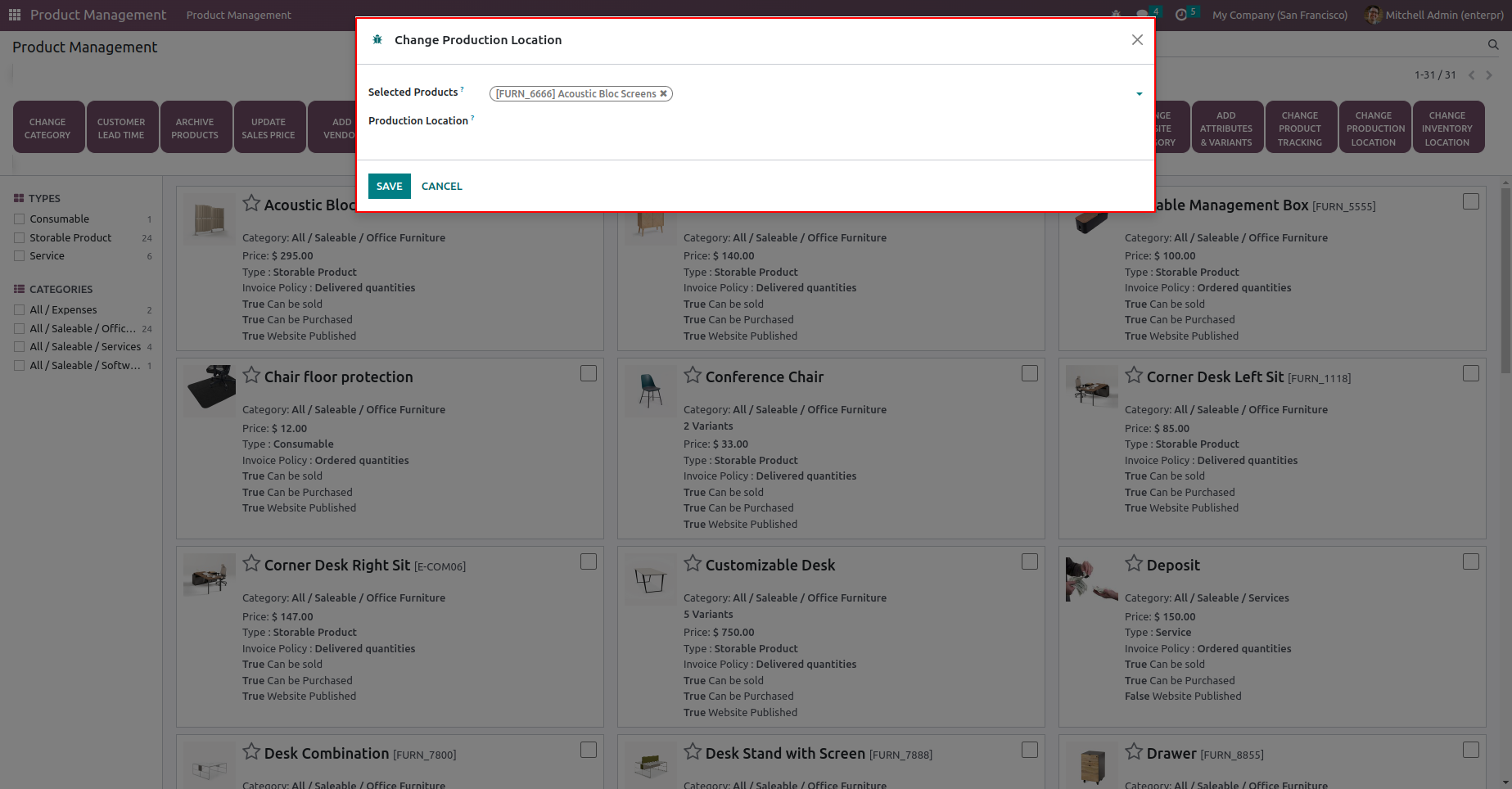Viewport: 1512px width, 789px height.
Task: Star the Conference Chair product
Action: click(693, 375)
